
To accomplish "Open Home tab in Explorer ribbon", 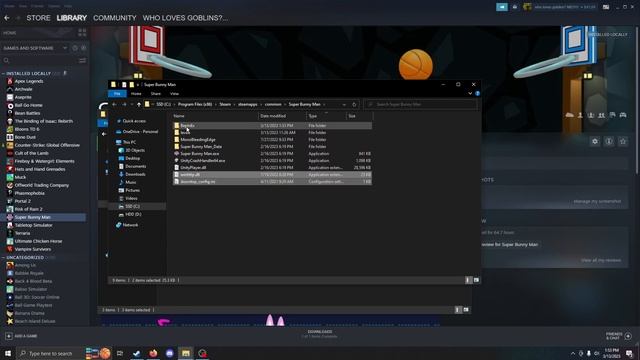I will (x=136, y=93).
